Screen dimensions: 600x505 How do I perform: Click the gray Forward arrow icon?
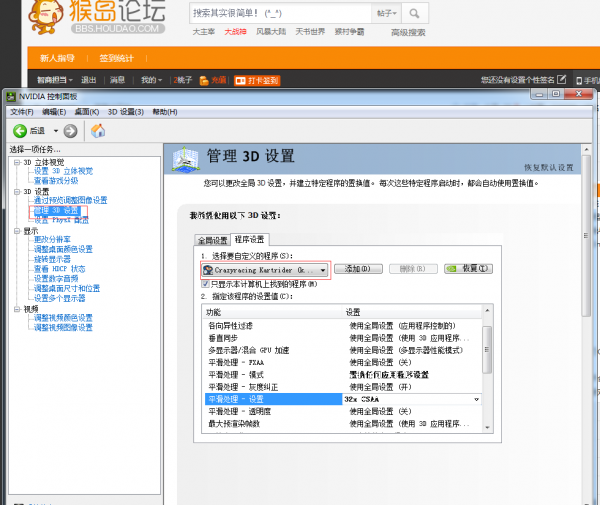coord(70,131)
